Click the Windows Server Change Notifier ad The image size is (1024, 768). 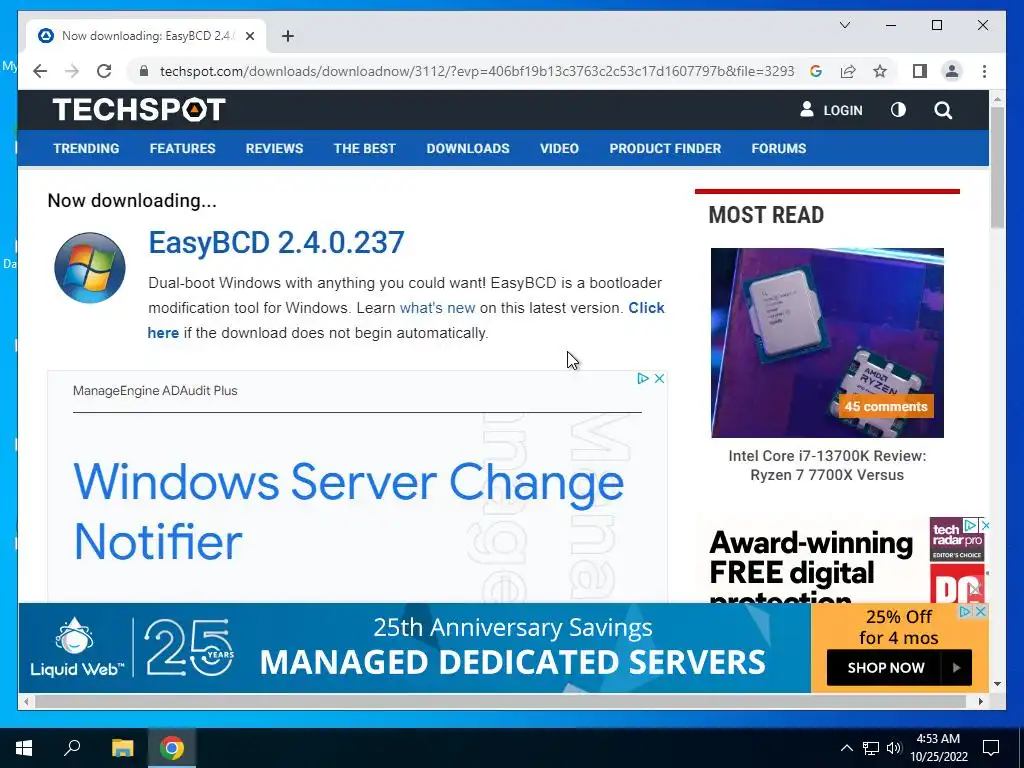tap(349, 511)
